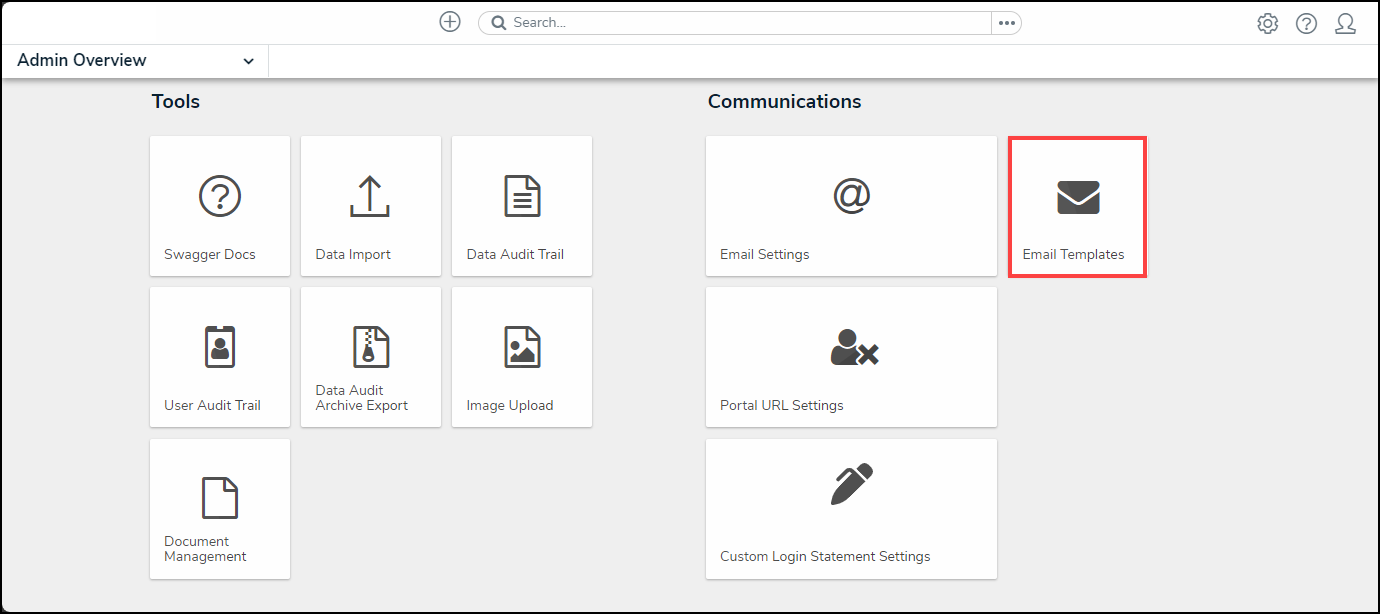Open Custom Login Statement Settings tile

(x=851, y=508)
